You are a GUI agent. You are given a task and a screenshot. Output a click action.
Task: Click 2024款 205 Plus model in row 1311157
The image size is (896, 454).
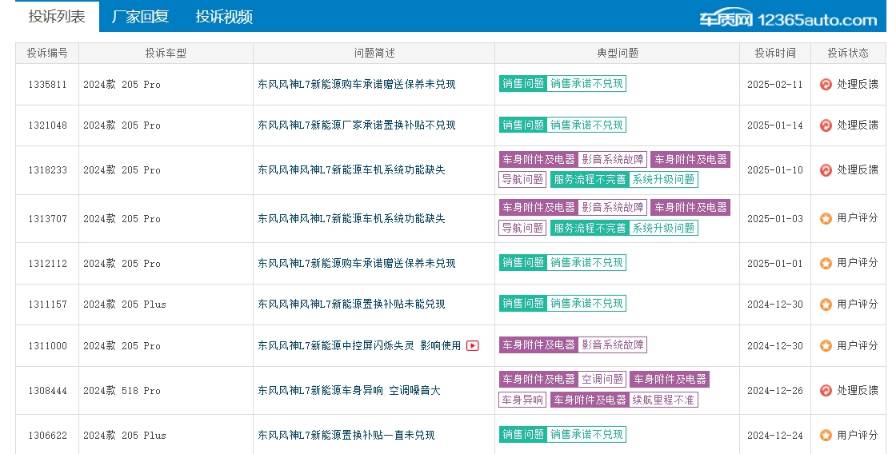[124, 304]
